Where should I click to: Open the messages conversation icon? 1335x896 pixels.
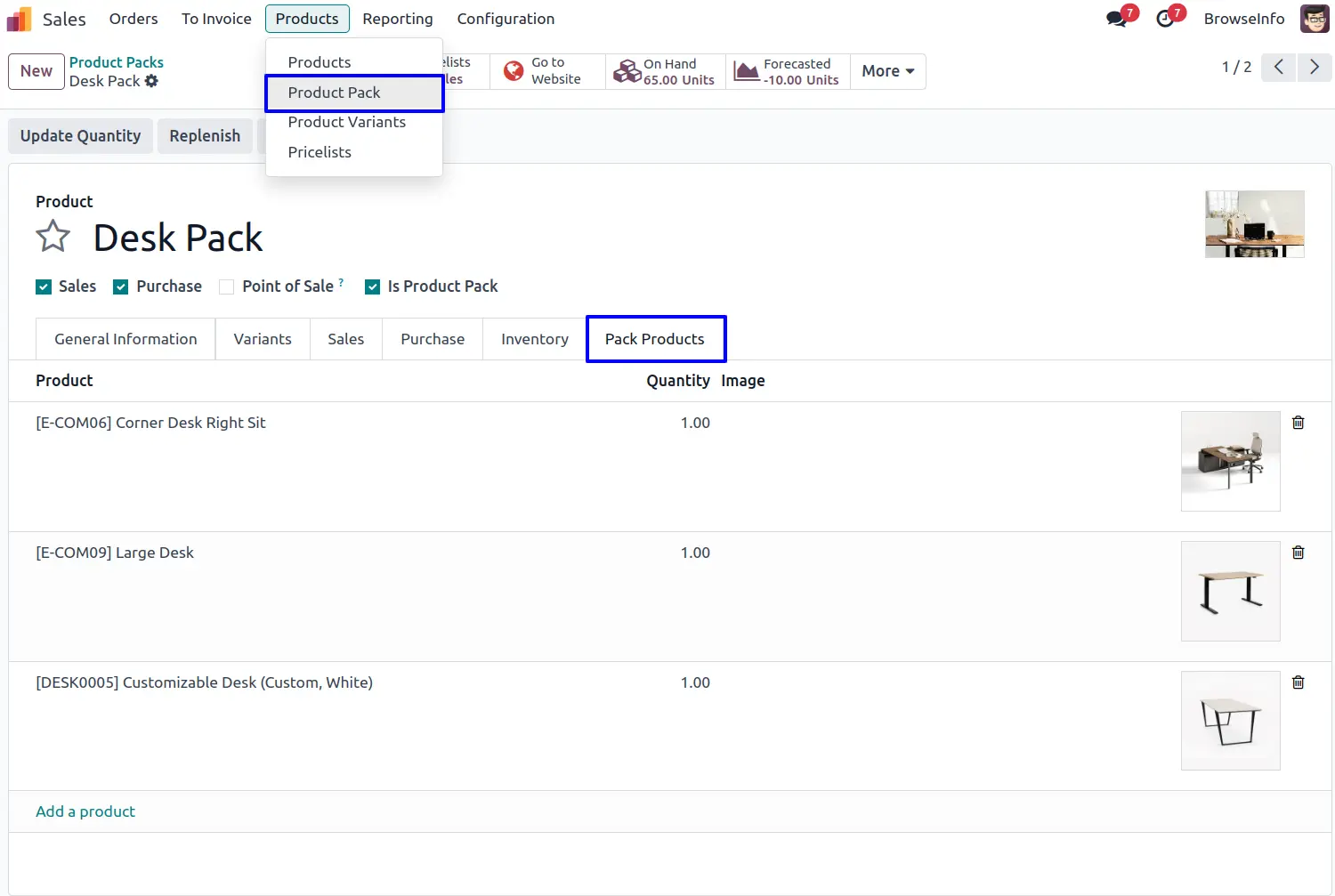coord(1116,19)
